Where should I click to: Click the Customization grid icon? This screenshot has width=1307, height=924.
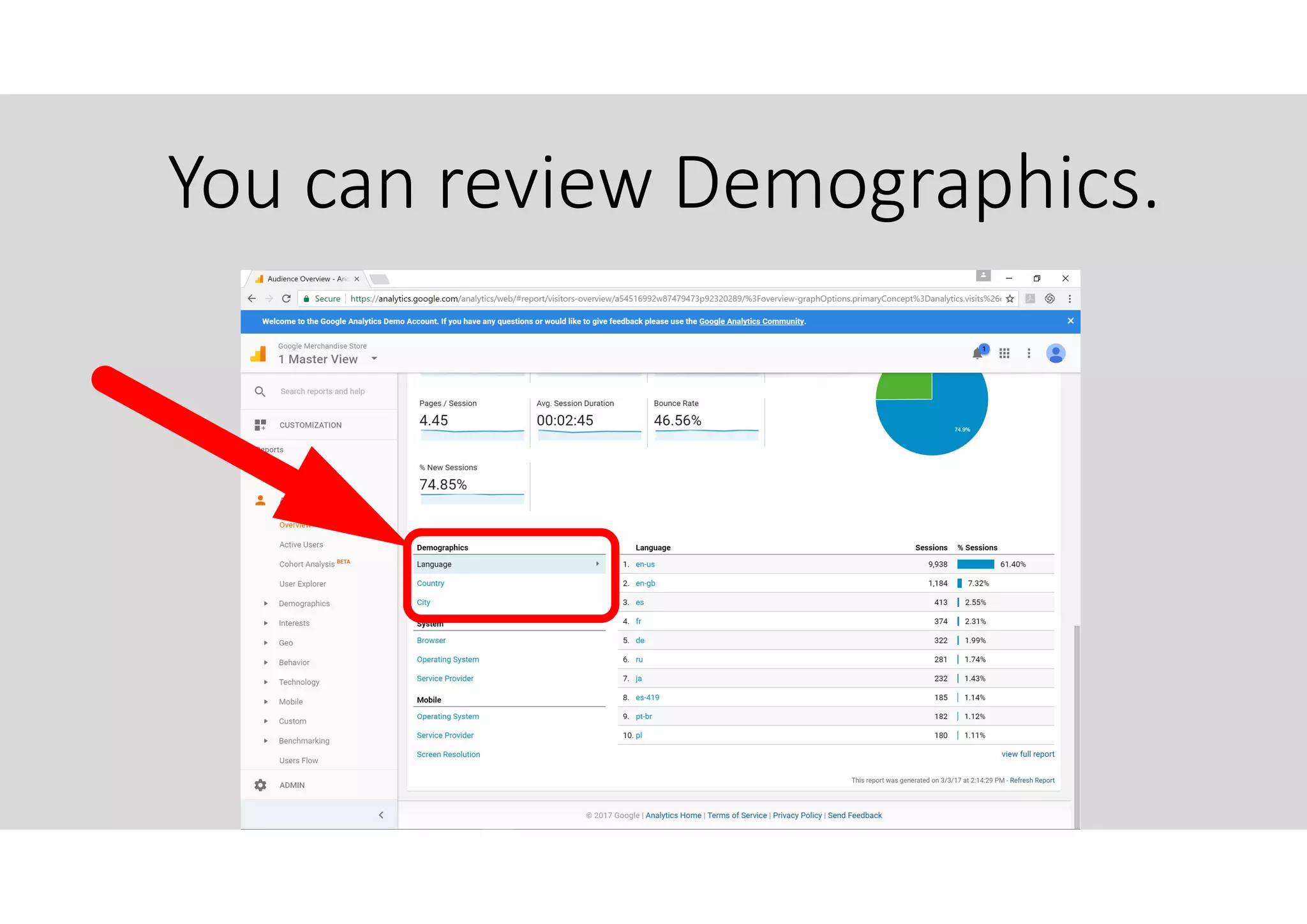(x=260, y=425)
